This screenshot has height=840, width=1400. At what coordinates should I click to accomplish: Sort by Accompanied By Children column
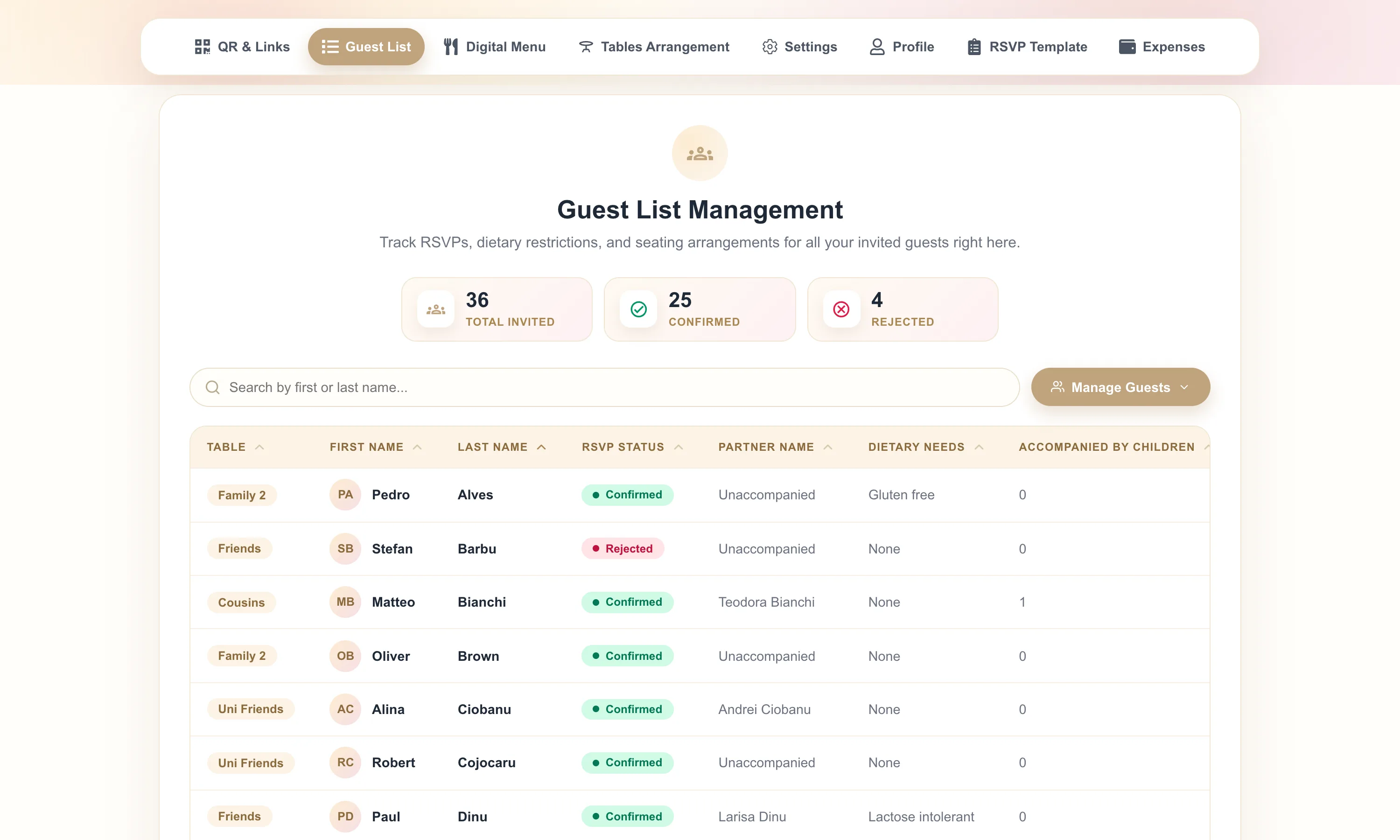coord(1113,447)
